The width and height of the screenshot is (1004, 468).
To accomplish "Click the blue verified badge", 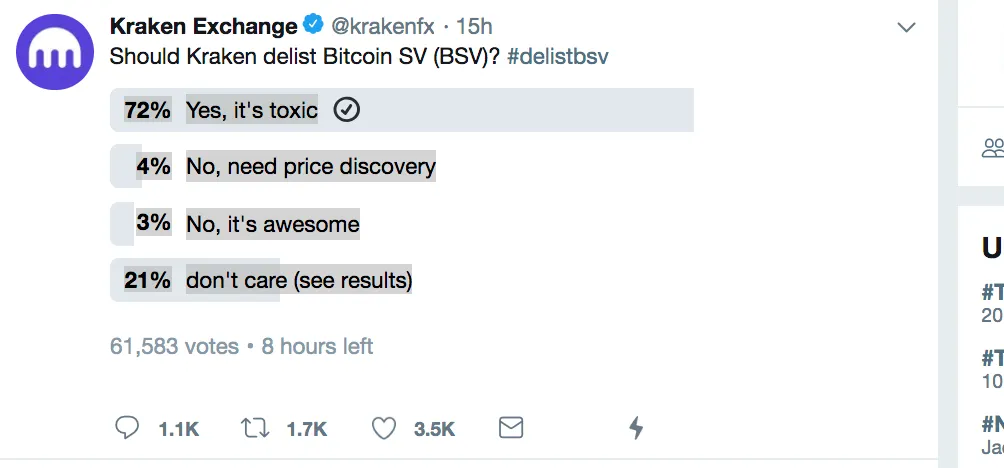I will pos(315,26).
